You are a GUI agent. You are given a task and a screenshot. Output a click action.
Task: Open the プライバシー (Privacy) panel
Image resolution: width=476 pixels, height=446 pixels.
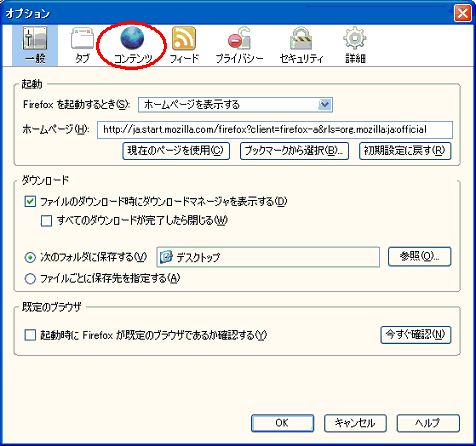point(239,45)
